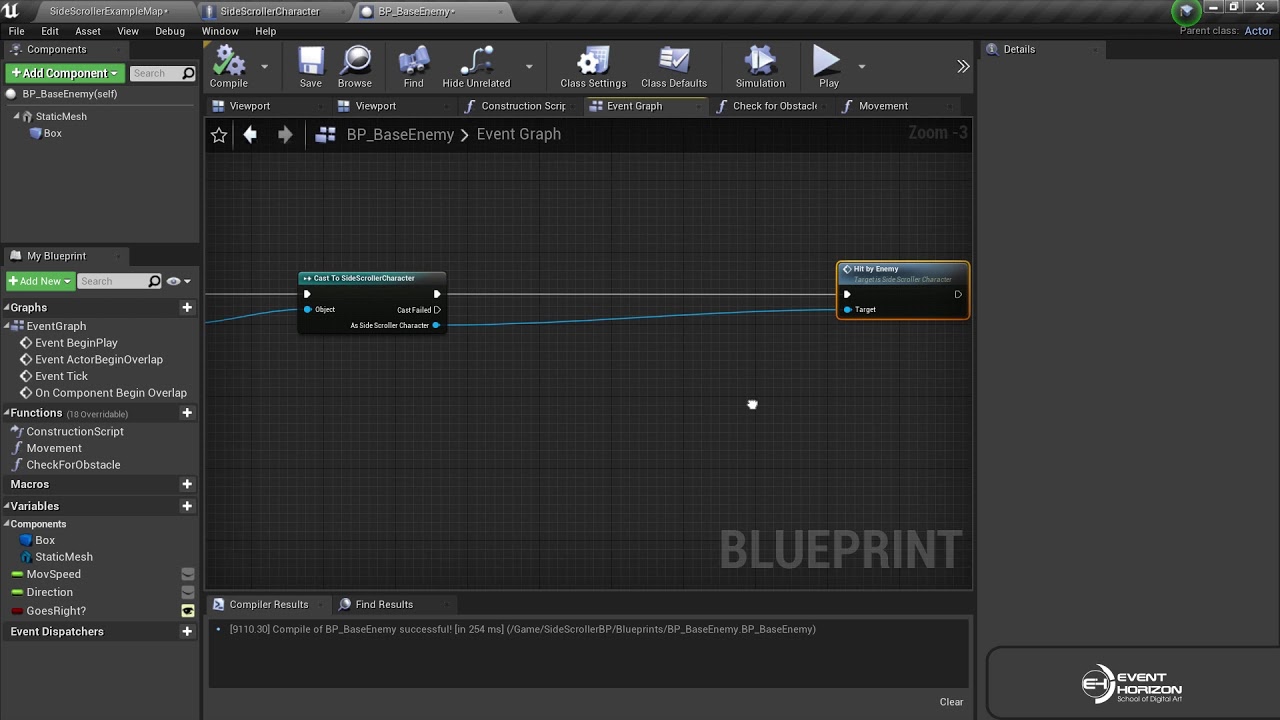The image size is (1280, 720).
Task: Open the Play options dropdown arrow
Action: point(861,67)
